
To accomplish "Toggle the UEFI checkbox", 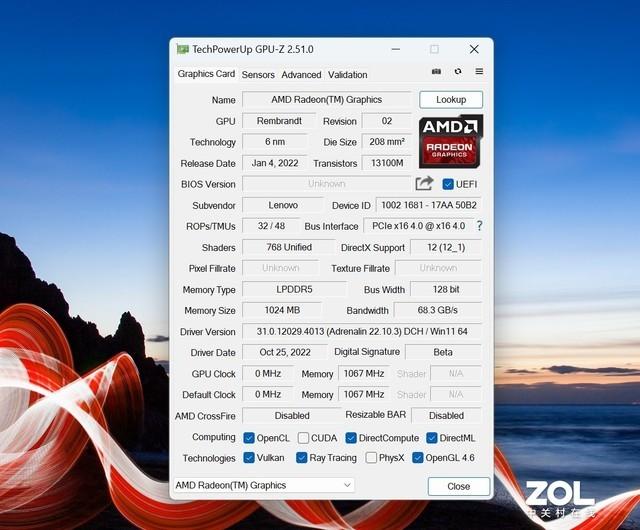I will point(448,184).
